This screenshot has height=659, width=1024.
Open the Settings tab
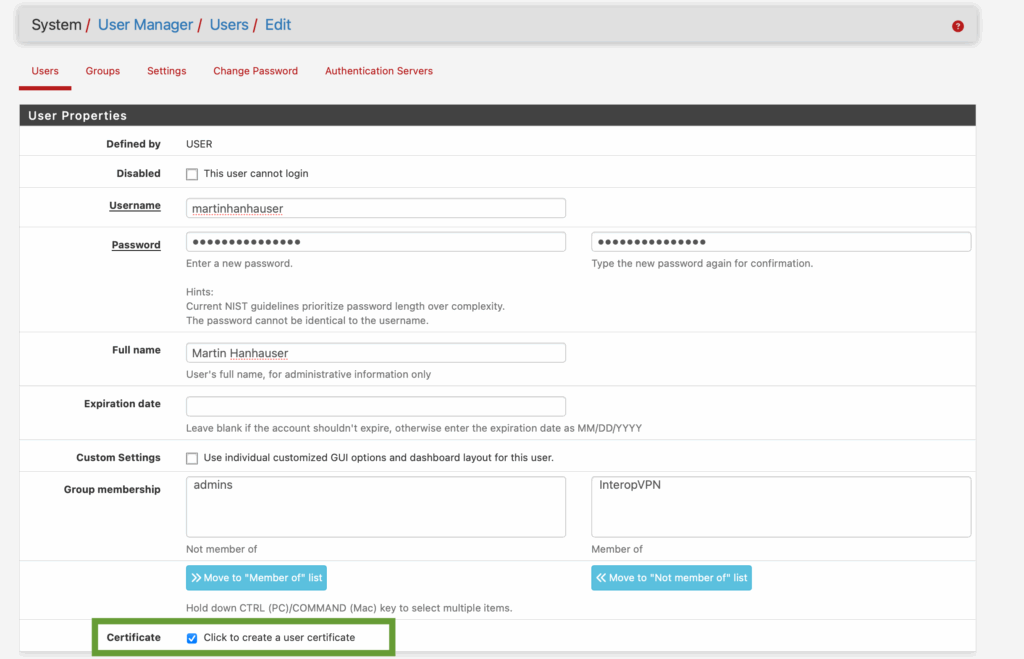pos(166,71)
